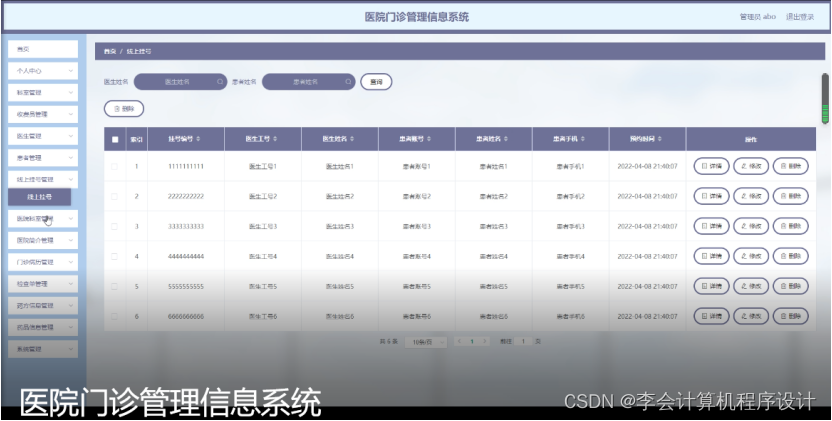Expand 药方信息管理 in the sidebar

pos(43,305)
